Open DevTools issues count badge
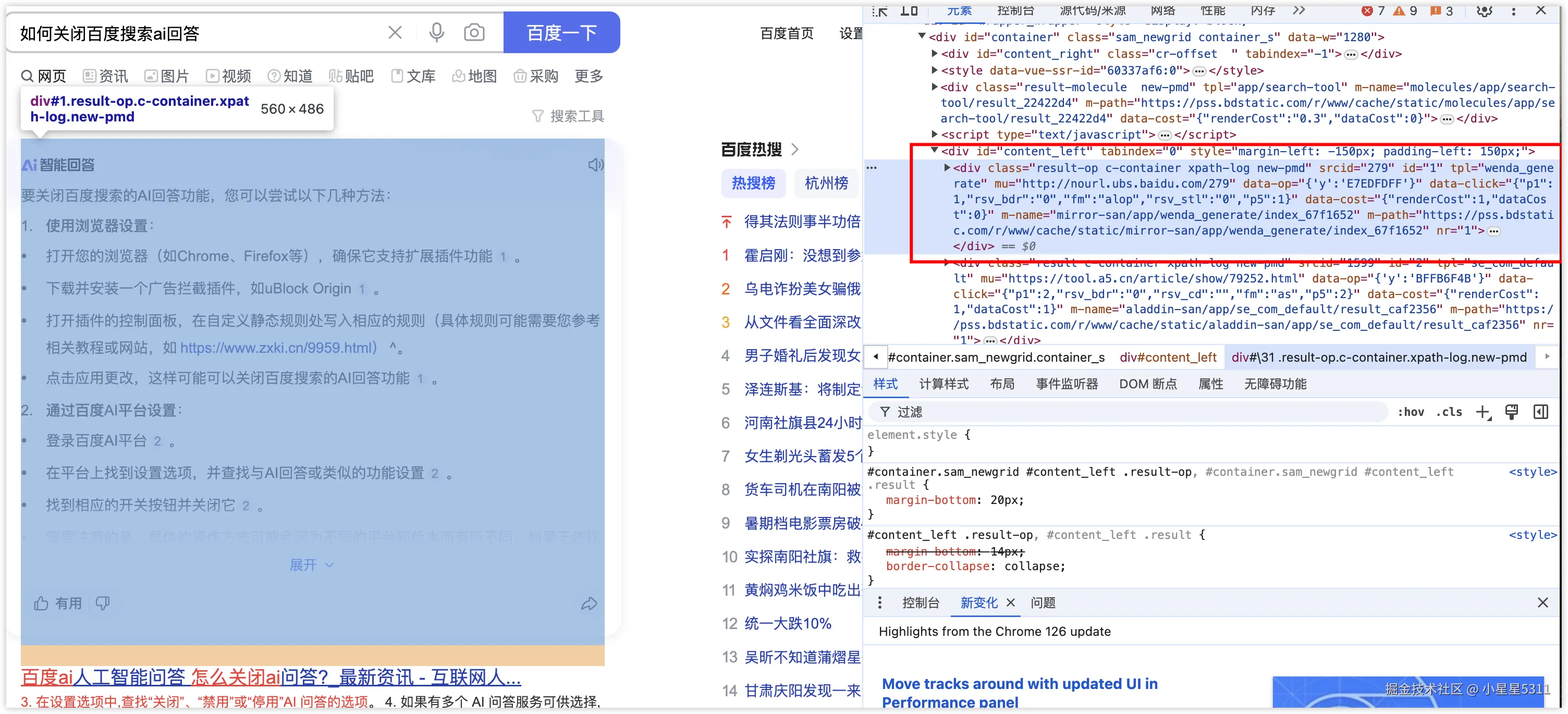1568x714 pixels. click(1441, 10)
